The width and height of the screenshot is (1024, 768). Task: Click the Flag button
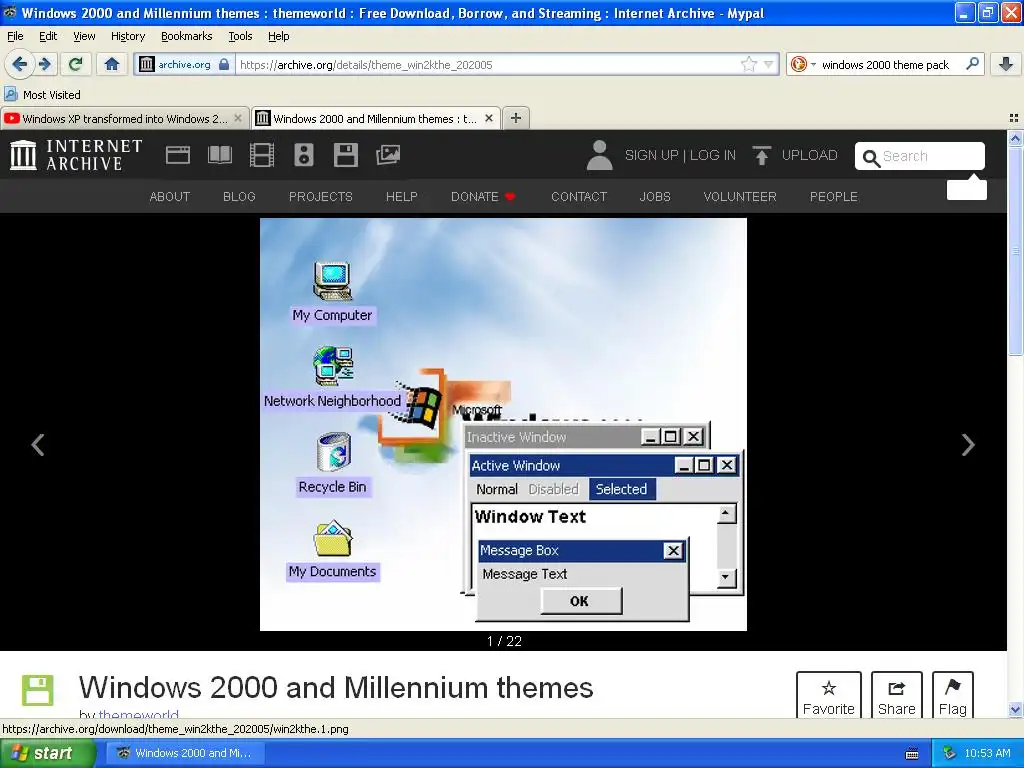(x=953, y=696)
